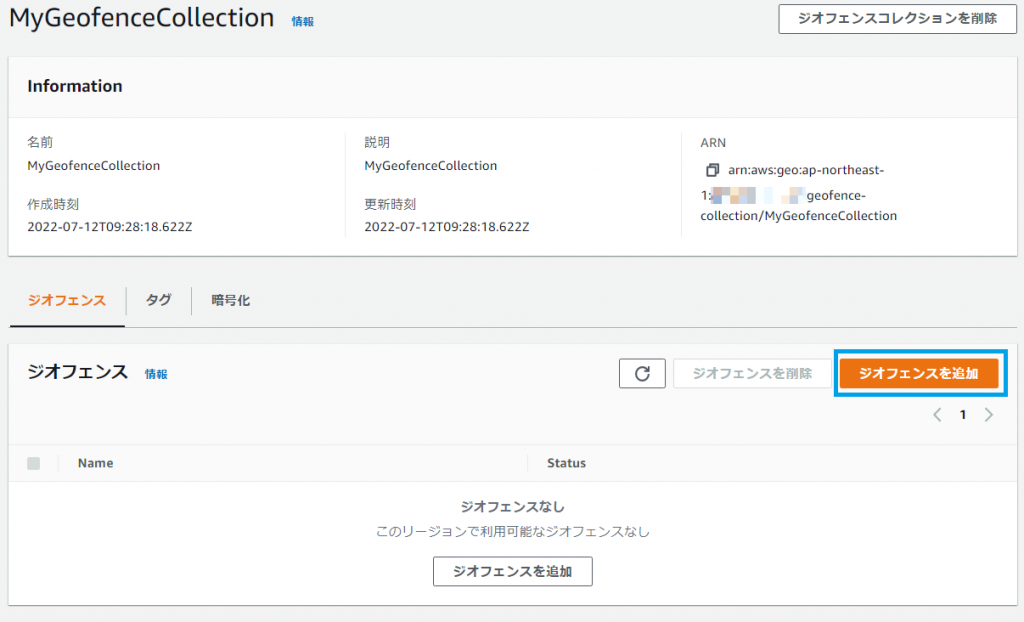Screen dimensions: 1024x622
Task: Click the Information panel heading
Action: [75, 87]
